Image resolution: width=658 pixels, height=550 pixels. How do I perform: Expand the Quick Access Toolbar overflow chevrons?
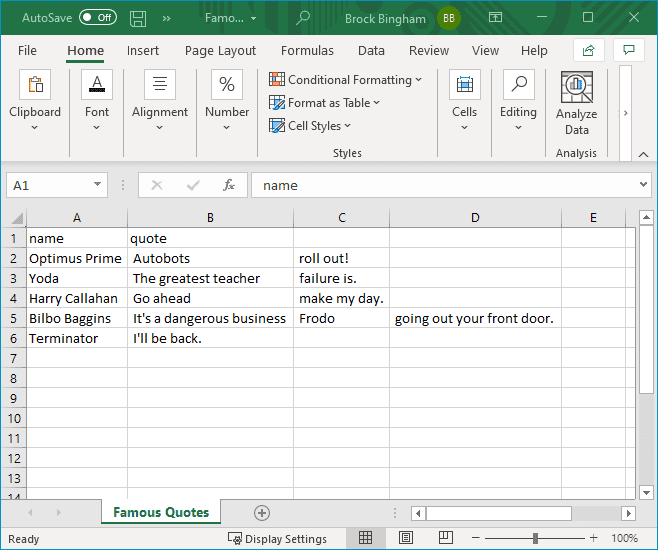(x=167, y=18)
